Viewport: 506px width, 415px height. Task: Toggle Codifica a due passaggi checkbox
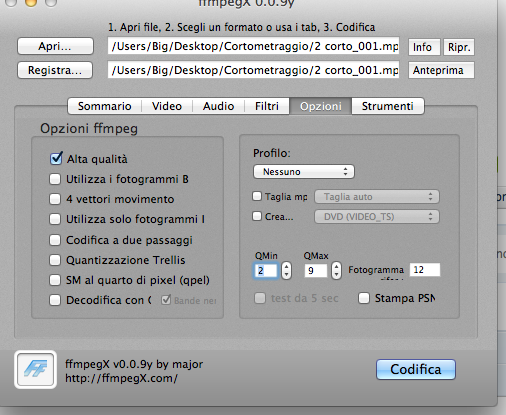(x=55, y=240)
